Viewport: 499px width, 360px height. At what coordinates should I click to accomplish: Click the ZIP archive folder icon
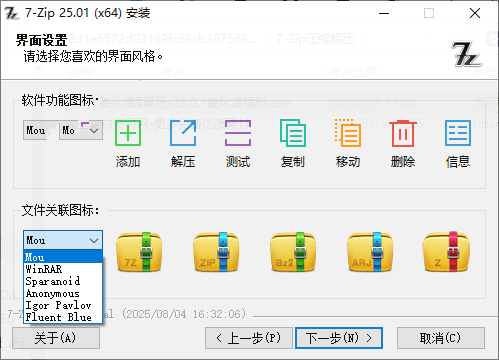216,252
